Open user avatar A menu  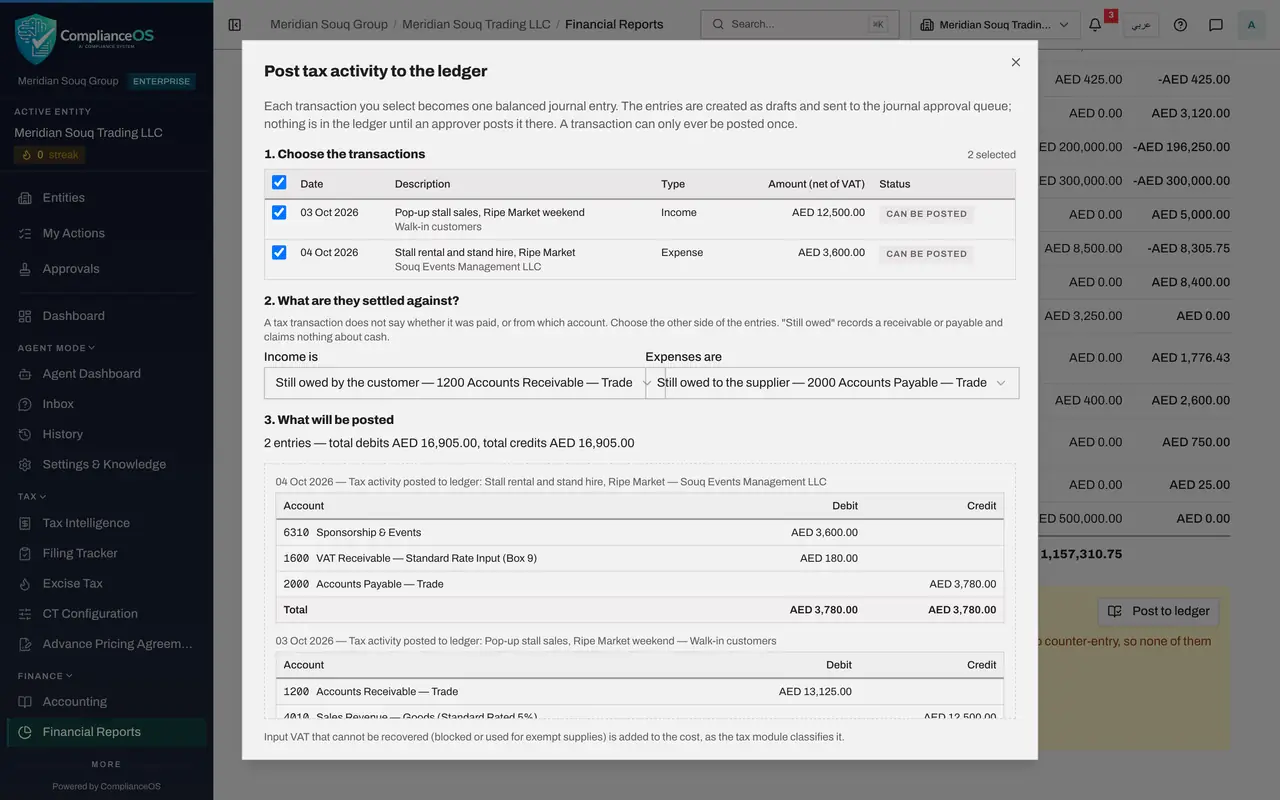(1251, 24)
